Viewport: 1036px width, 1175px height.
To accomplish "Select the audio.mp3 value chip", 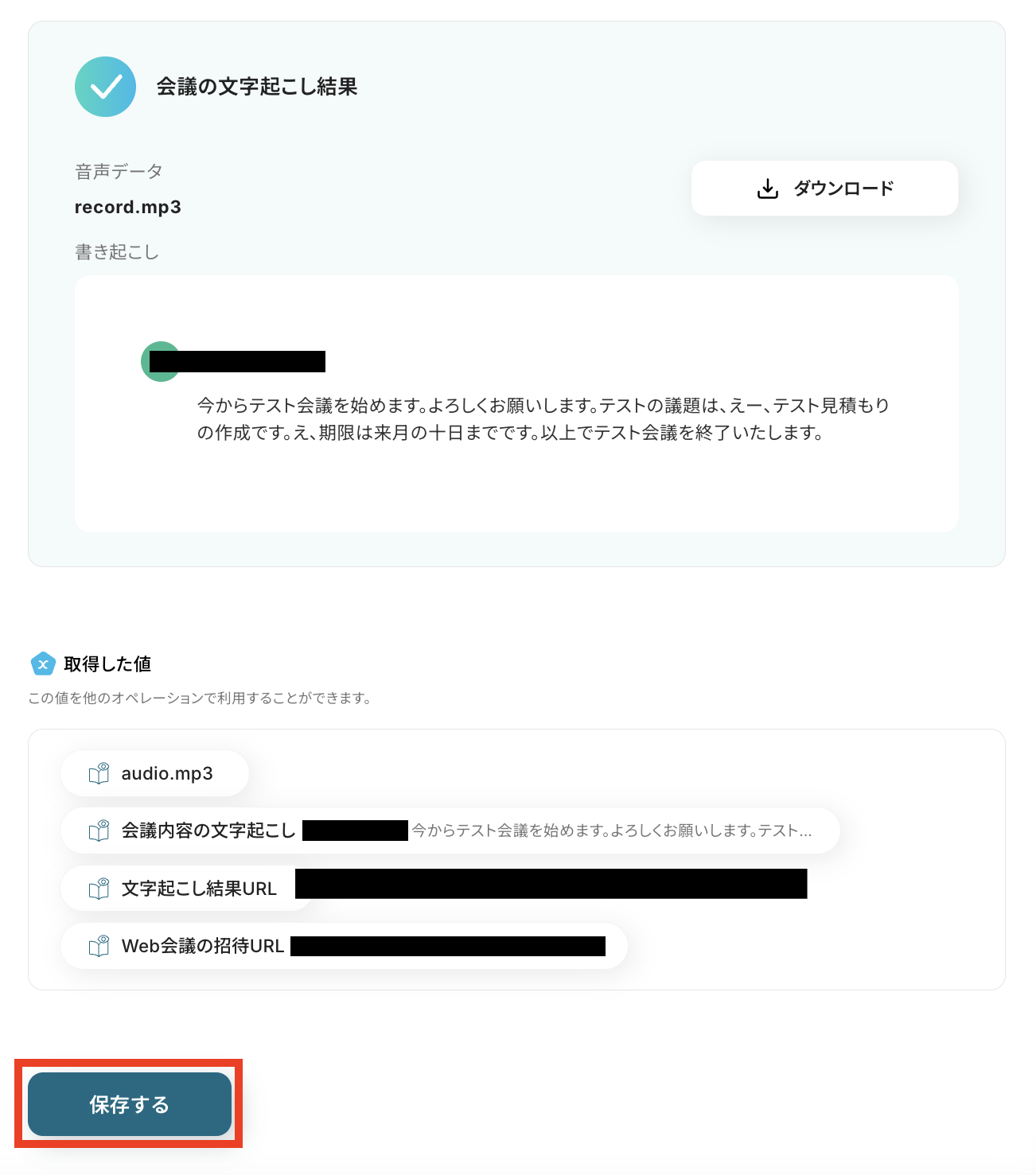I will click(154, 773).
